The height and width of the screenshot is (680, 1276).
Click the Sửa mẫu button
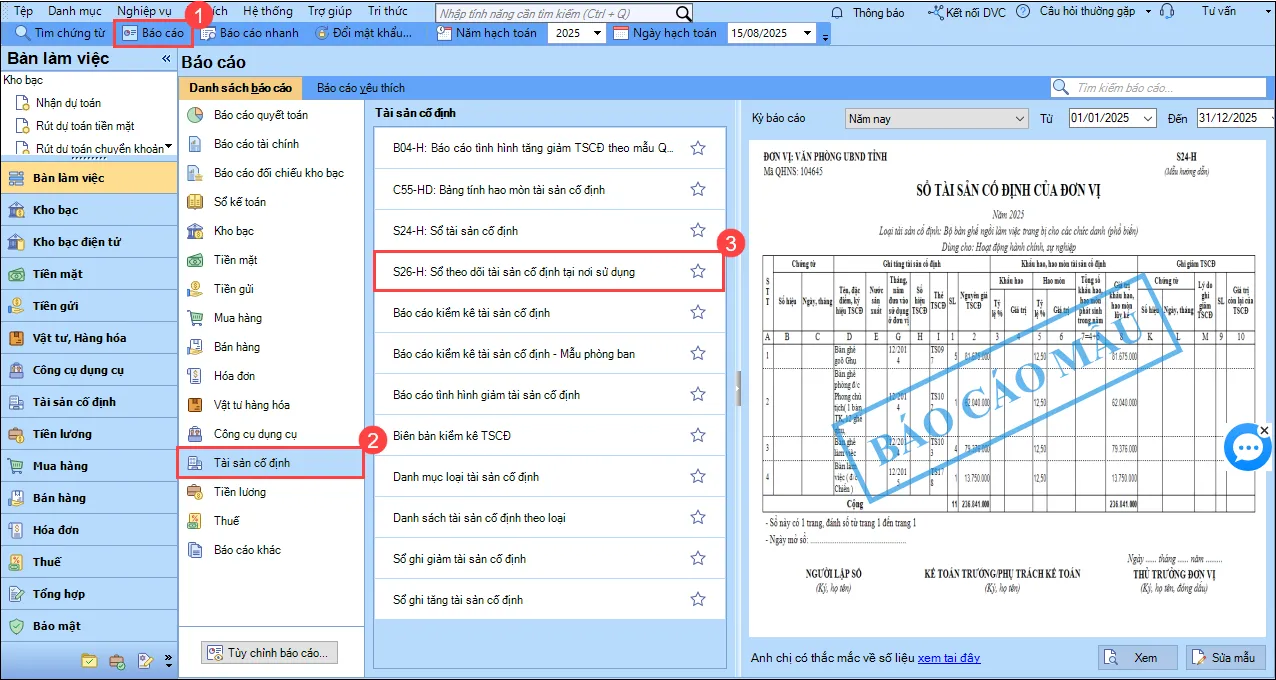point(1224,657)
